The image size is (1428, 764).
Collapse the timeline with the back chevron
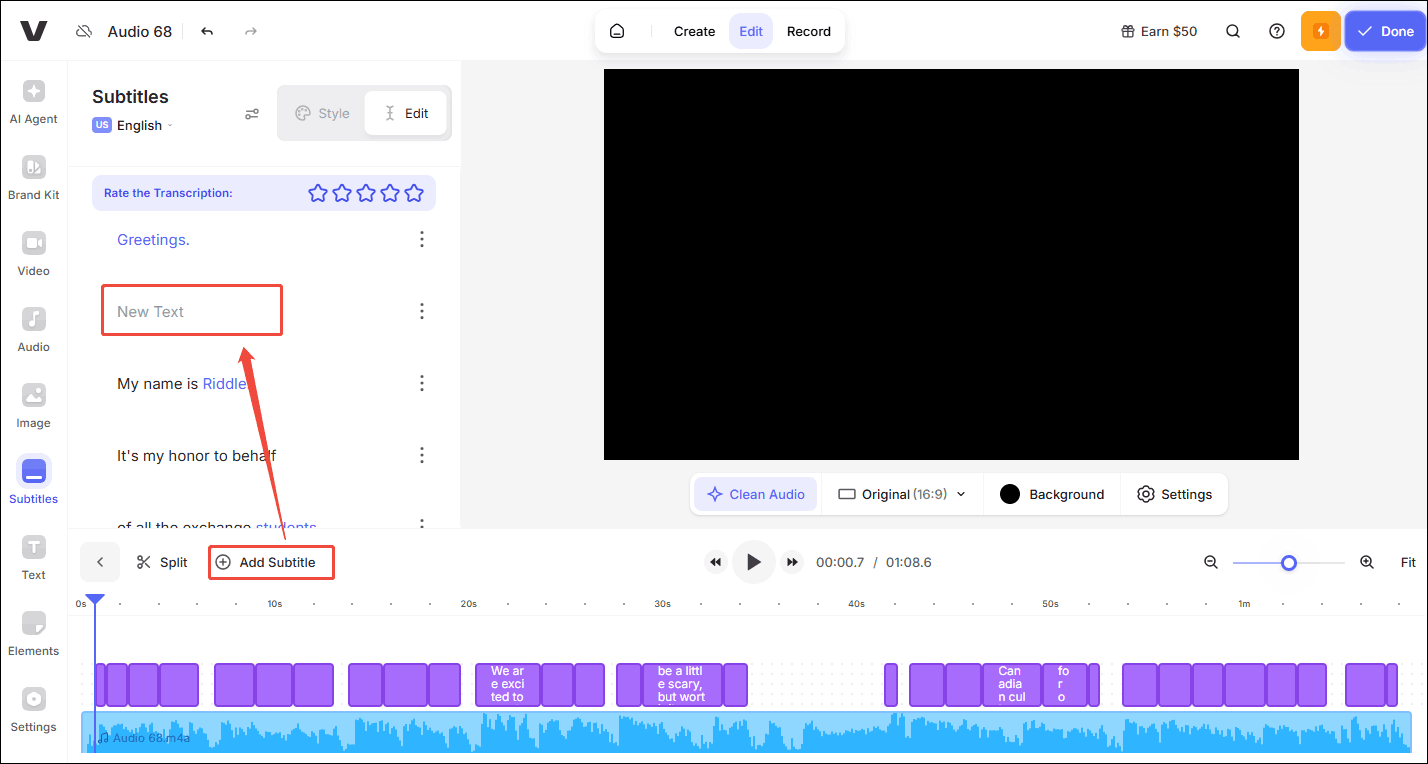click(x=100, y=562)
